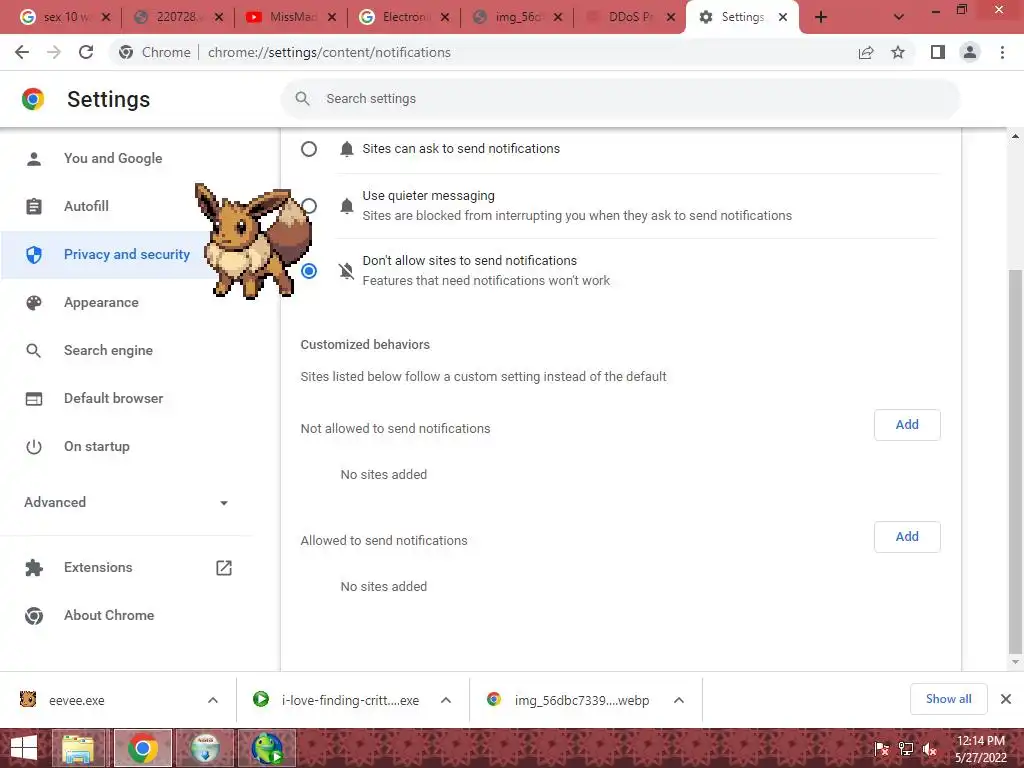The width and height of the screenshot is (1024, 768).
Task: Switch to the 220728 tab
Action: point(176,17)
